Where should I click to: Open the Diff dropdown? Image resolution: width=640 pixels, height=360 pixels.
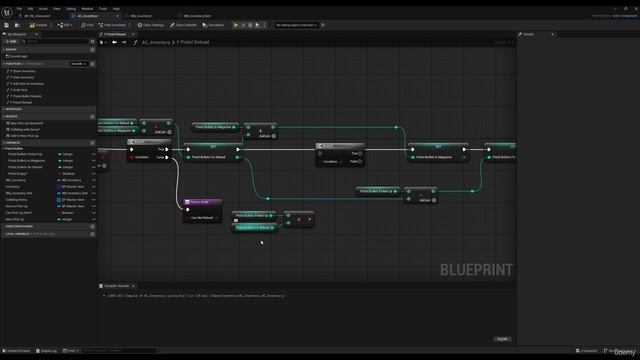64,25
